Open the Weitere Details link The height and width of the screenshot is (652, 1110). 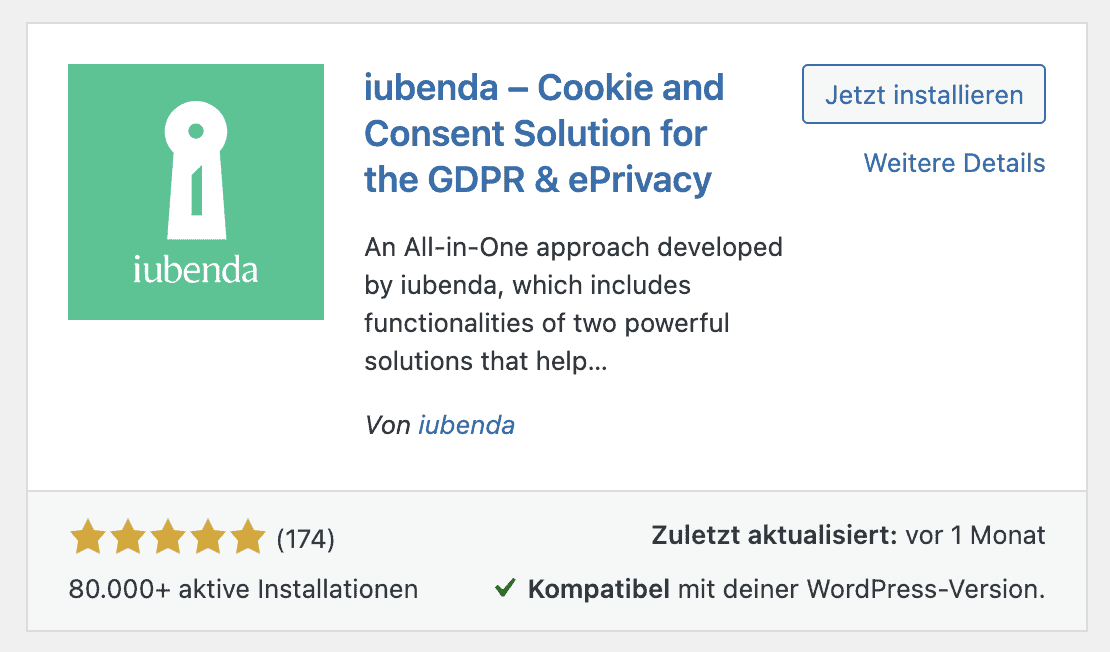pyautogui.click(x=954, y=163)
